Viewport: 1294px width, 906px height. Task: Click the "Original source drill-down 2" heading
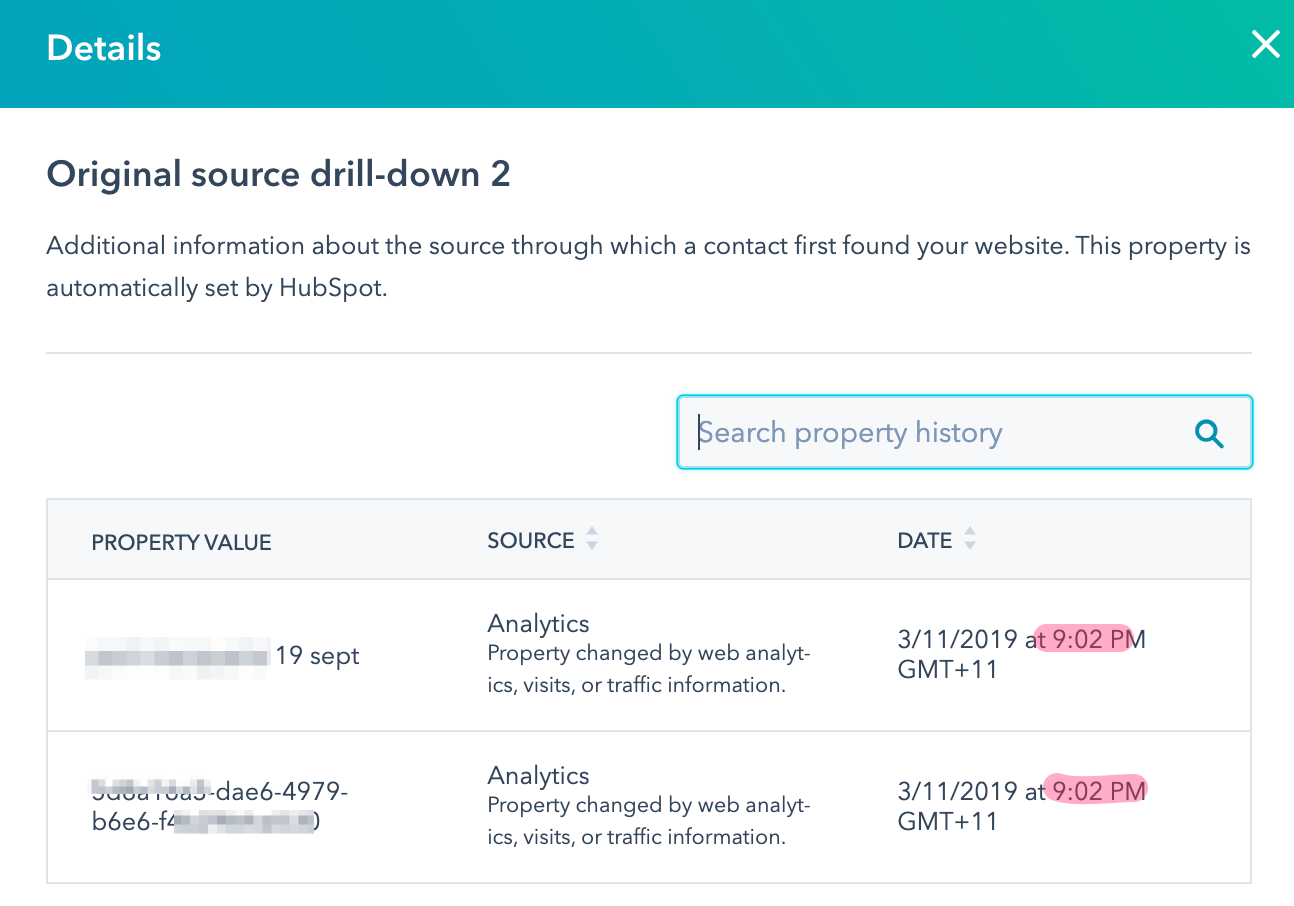pyautogui.click(x=278, y=175)
